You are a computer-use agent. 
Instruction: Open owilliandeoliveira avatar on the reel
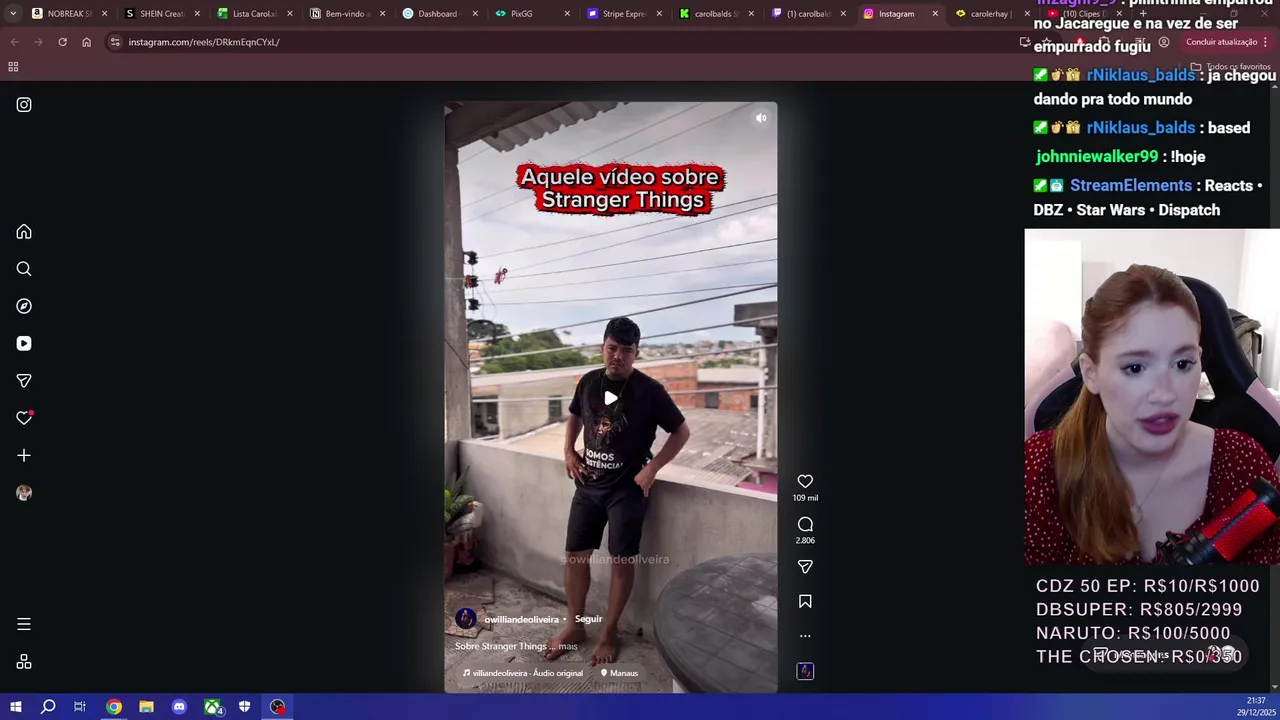[x=465, y=619]
